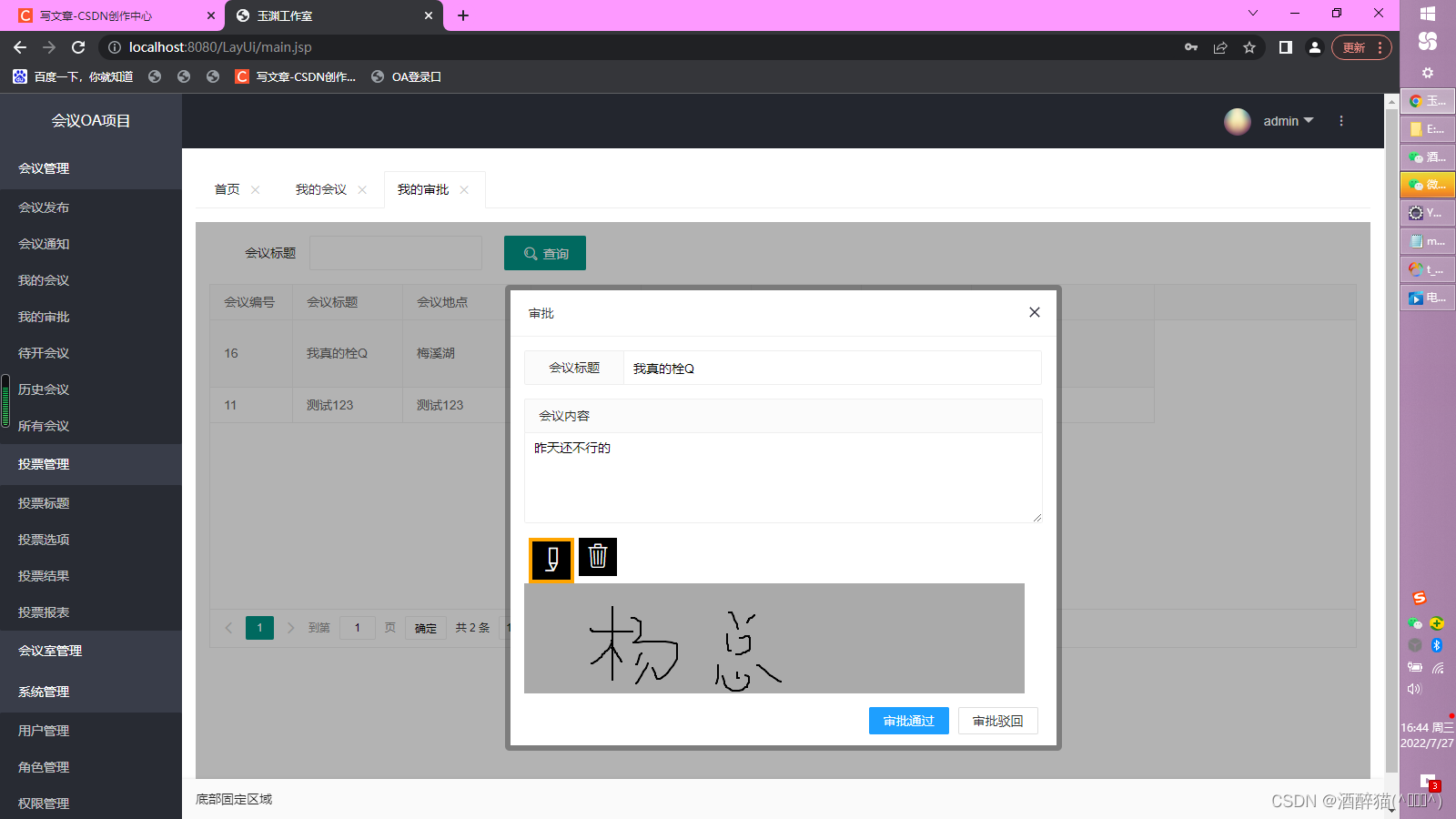Focus the 会议标题 search input beside 查询
Image resolution: width=1456 pixels, height=819 pixels.
coord(396,253)
